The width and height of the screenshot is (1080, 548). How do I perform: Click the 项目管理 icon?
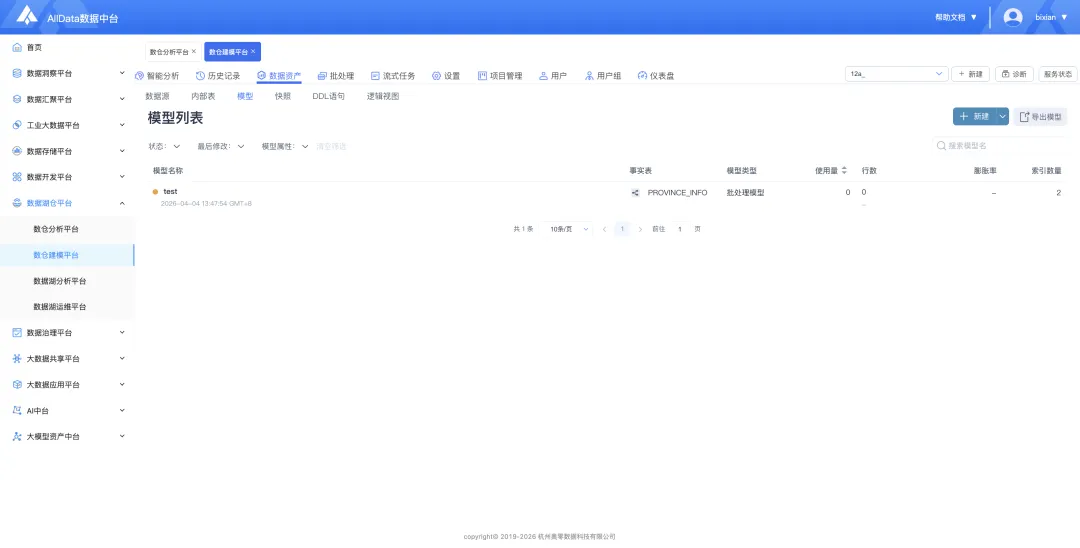[482, 76]
